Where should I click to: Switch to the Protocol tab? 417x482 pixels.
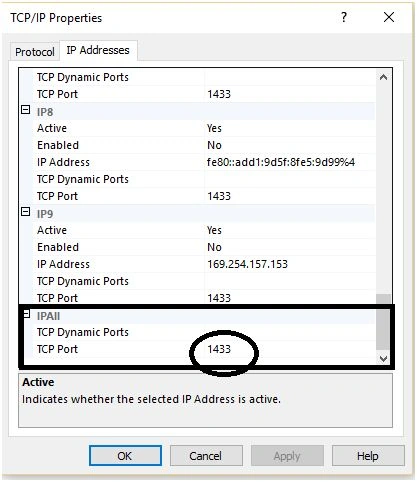[35, 52]
